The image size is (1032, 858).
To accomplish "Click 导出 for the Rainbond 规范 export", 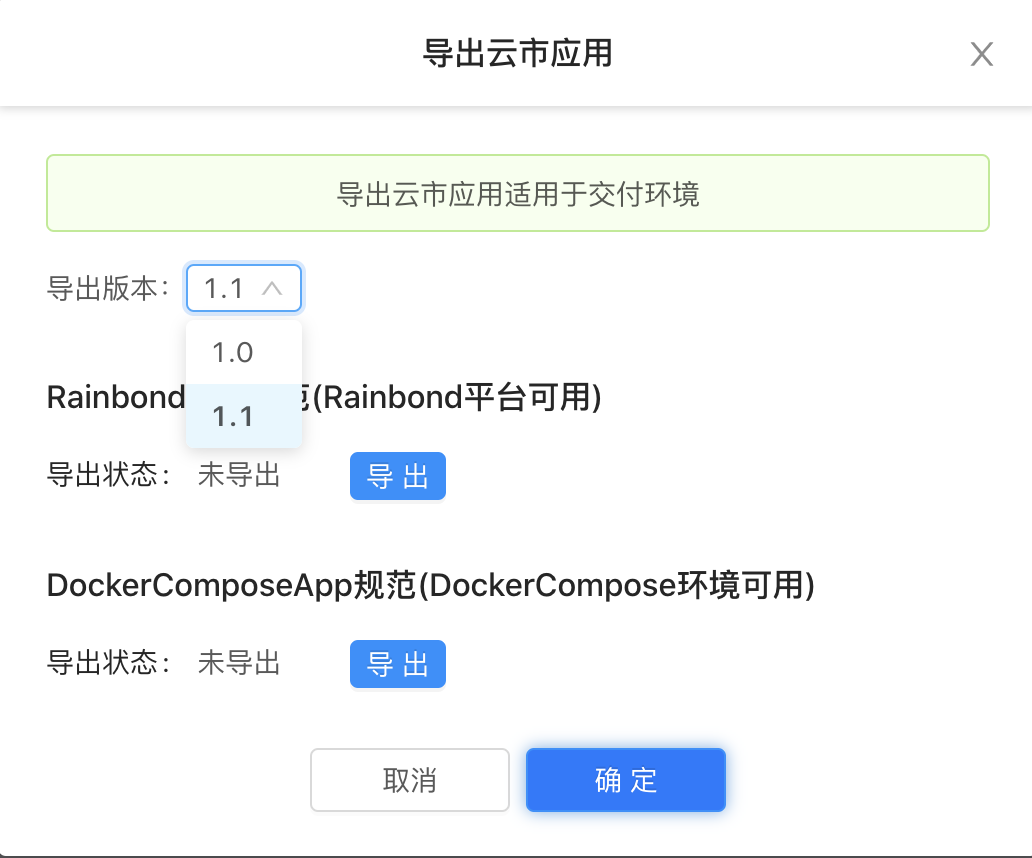I will pos(397,476).
